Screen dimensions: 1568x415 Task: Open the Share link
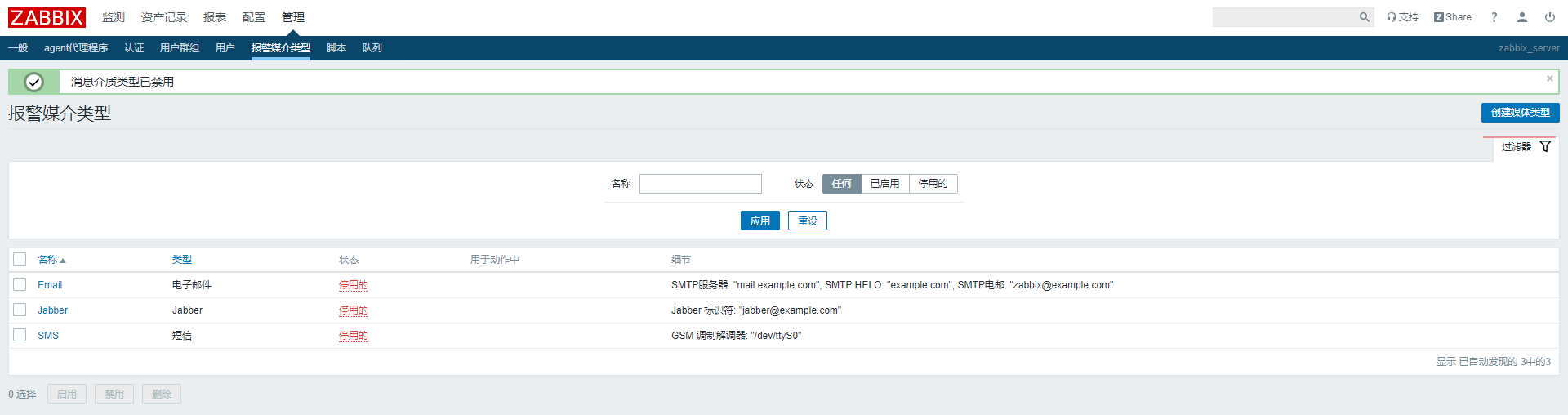click(x=1452, y=17)
